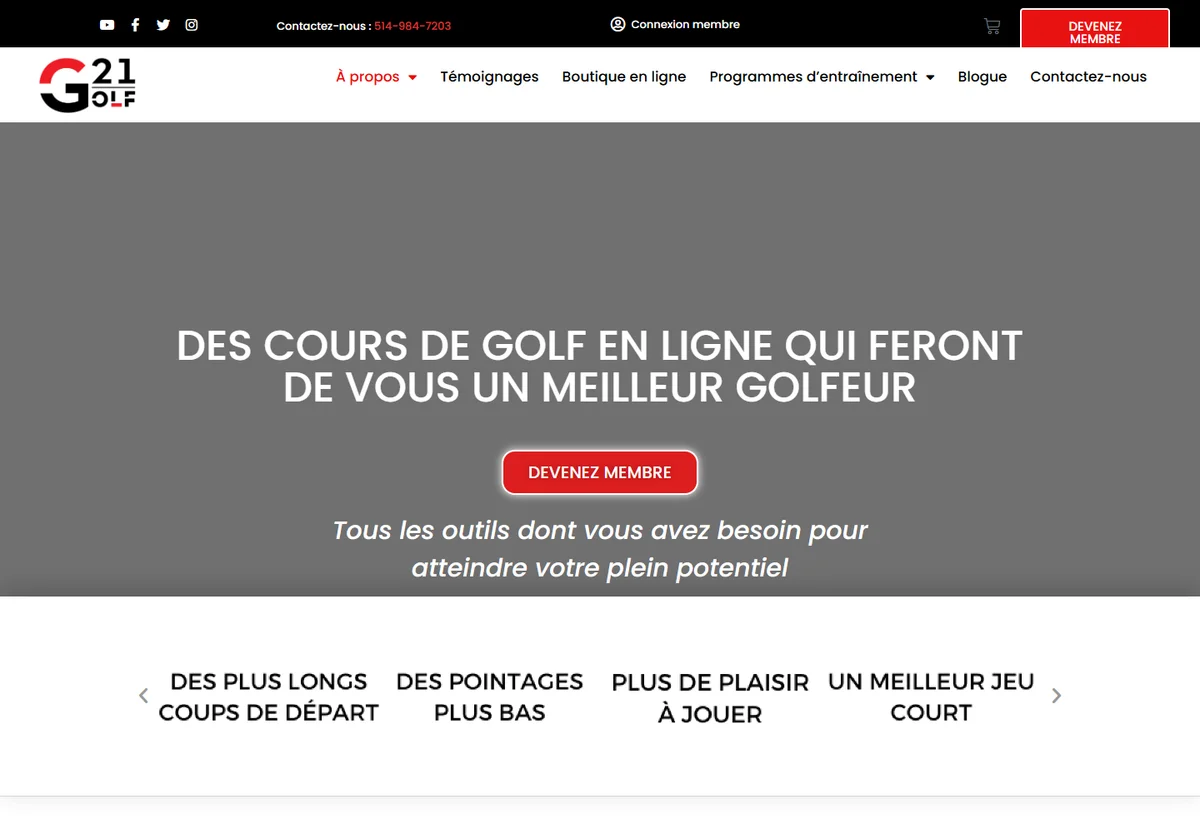Image resolution: width=1200 pixels, height=833 pixels.
Task: Open Contactez-nous in the navigation bar
Action: pos(1088,77)
